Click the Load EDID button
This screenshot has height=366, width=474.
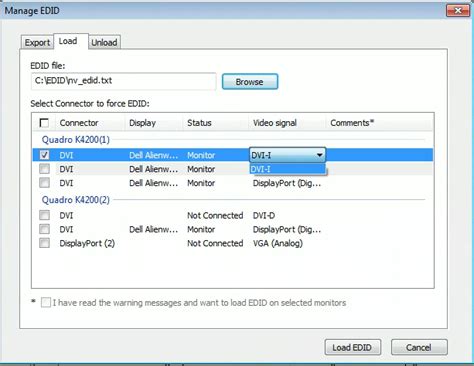352,348
